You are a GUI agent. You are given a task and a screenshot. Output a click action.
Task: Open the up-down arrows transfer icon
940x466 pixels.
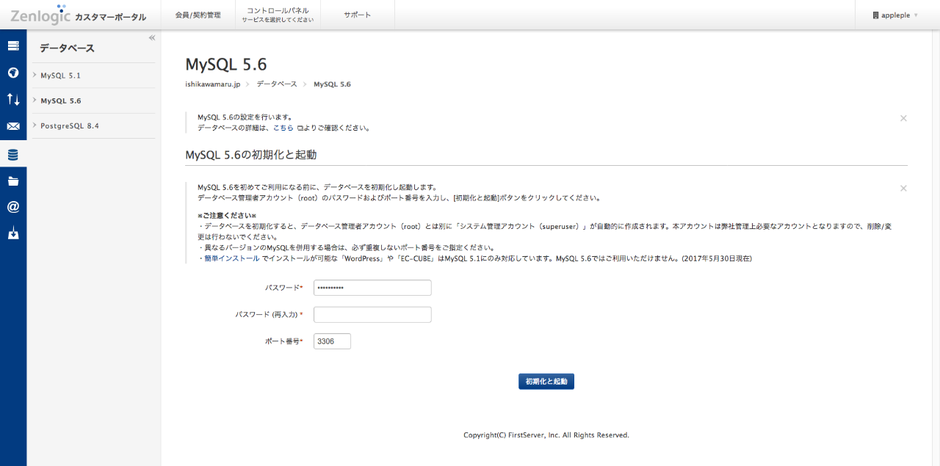click(x=13, y=99)
